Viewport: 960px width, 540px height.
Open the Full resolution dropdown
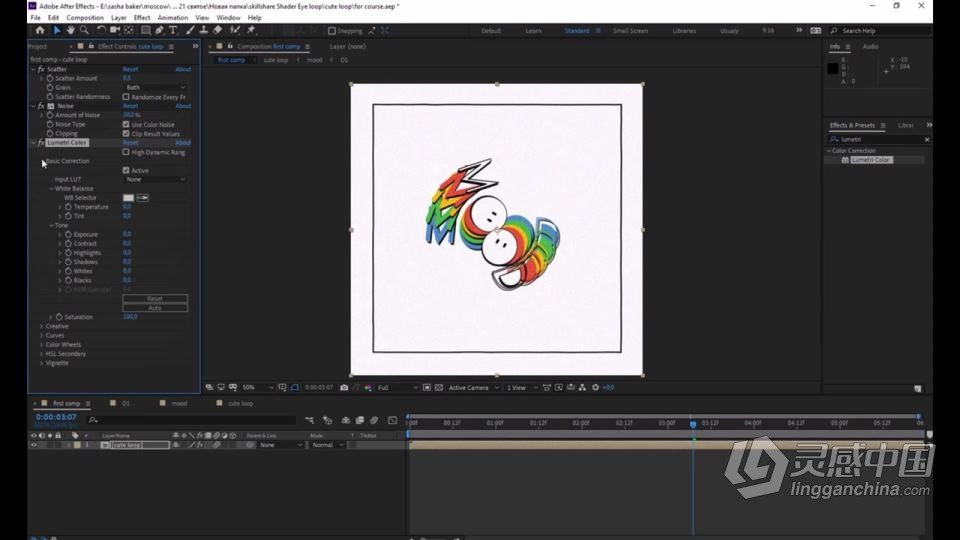point(397,388)
